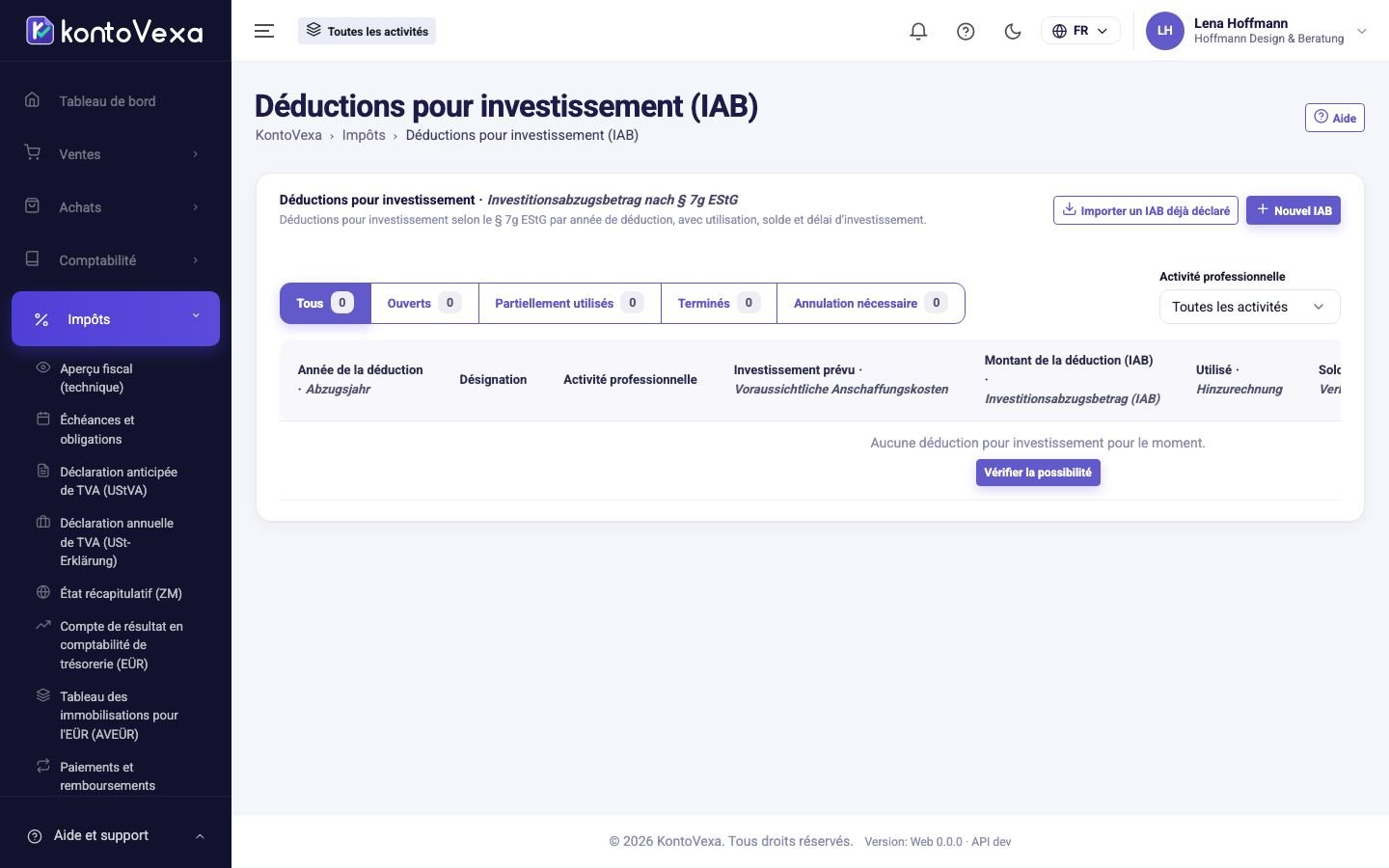Go to Tableau de bord
This screenshot has width=1389, height=868.
pos(116,101)
